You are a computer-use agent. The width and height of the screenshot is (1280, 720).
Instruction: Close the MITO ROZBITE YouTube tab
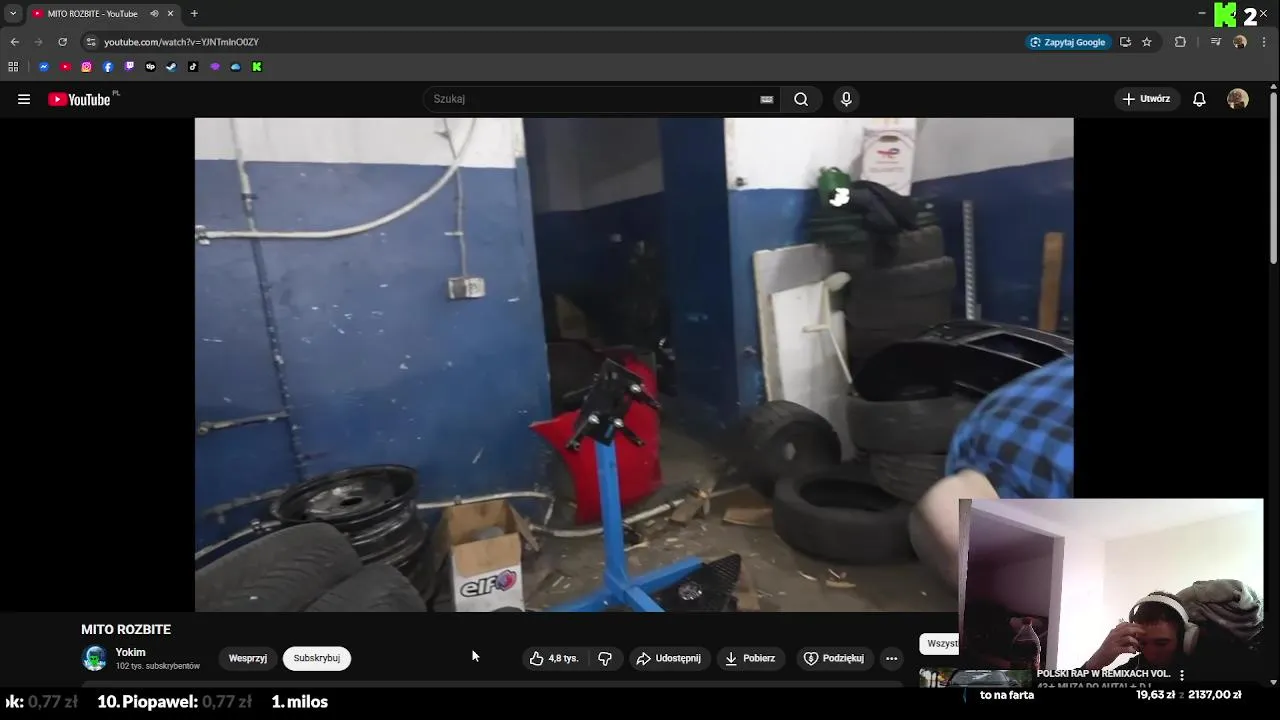pyautogui.click(x=170, y=14)
